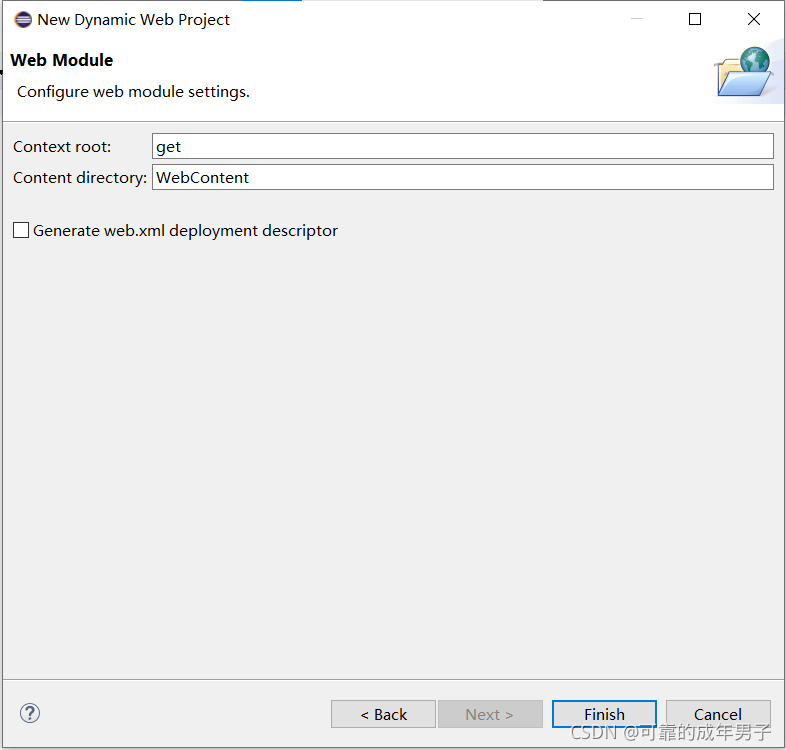Image resolution: width=786 pixels, height=750 pixels.
Task: Maximize the dialog window
Action: point(695,19)
